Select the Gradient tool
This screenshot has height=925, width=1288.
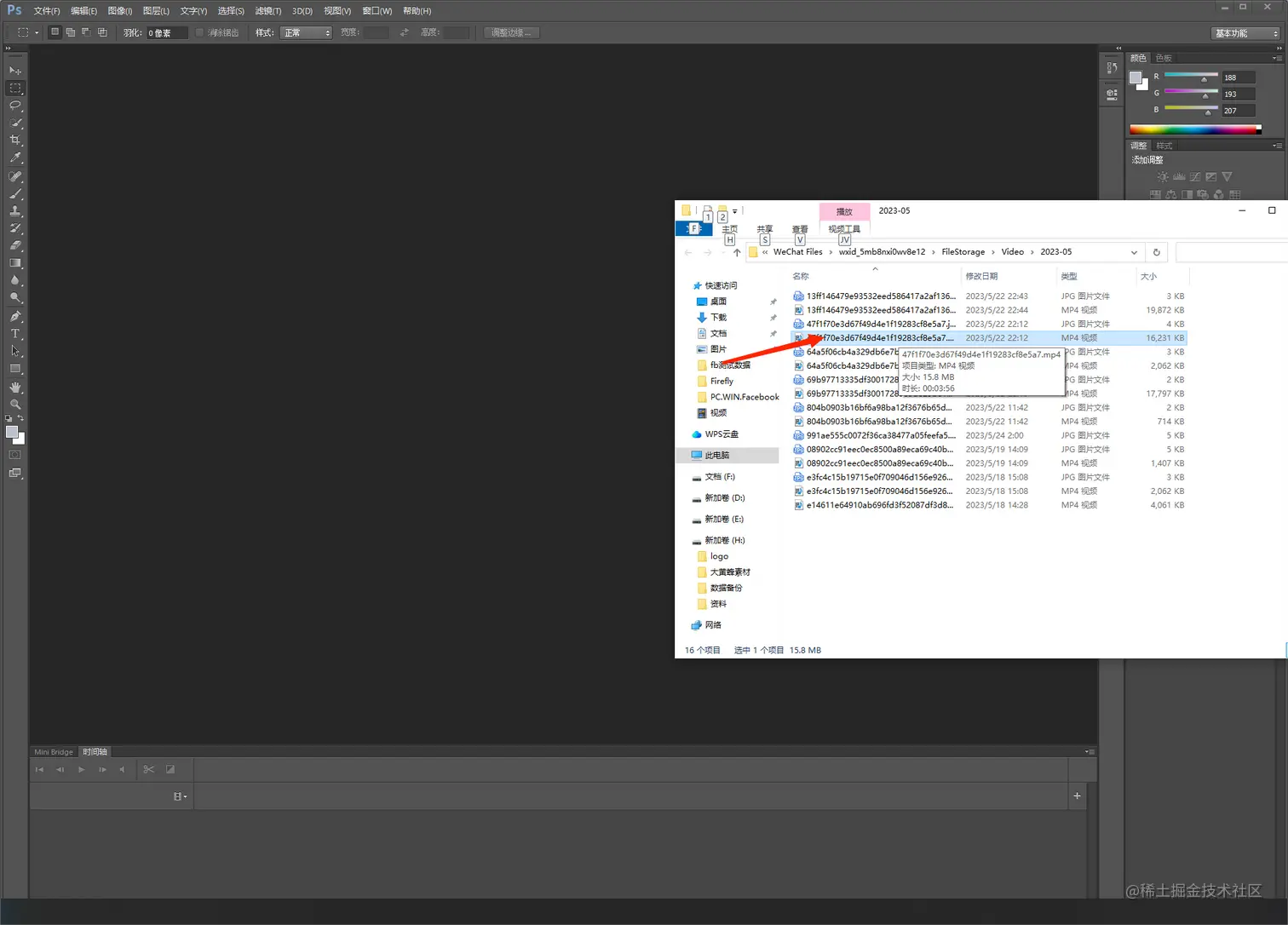(x=15, y=263)
